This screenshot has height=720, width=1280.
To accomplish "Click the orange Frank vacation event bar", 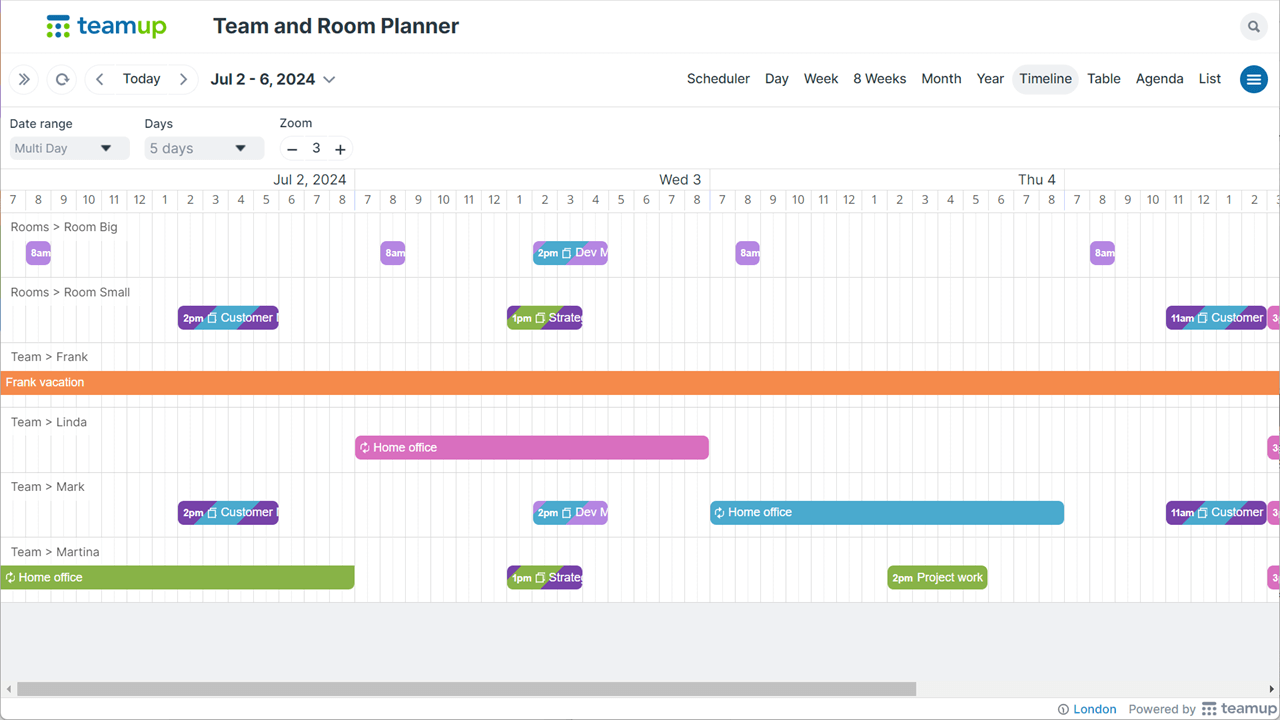I will (640, 382).
